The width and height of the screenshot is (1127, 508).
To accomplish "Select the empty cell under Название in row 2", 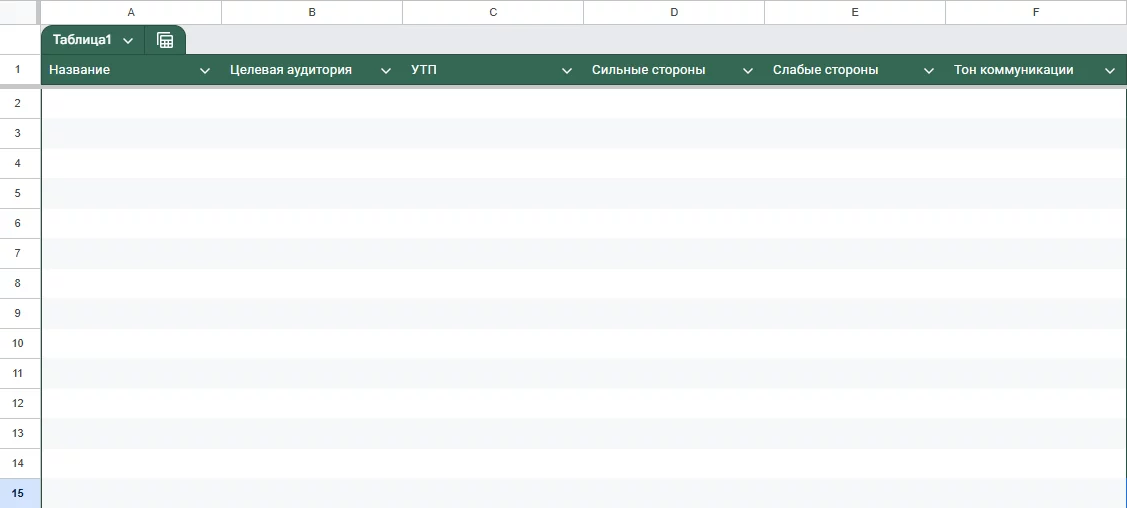I will click(131, 103).
